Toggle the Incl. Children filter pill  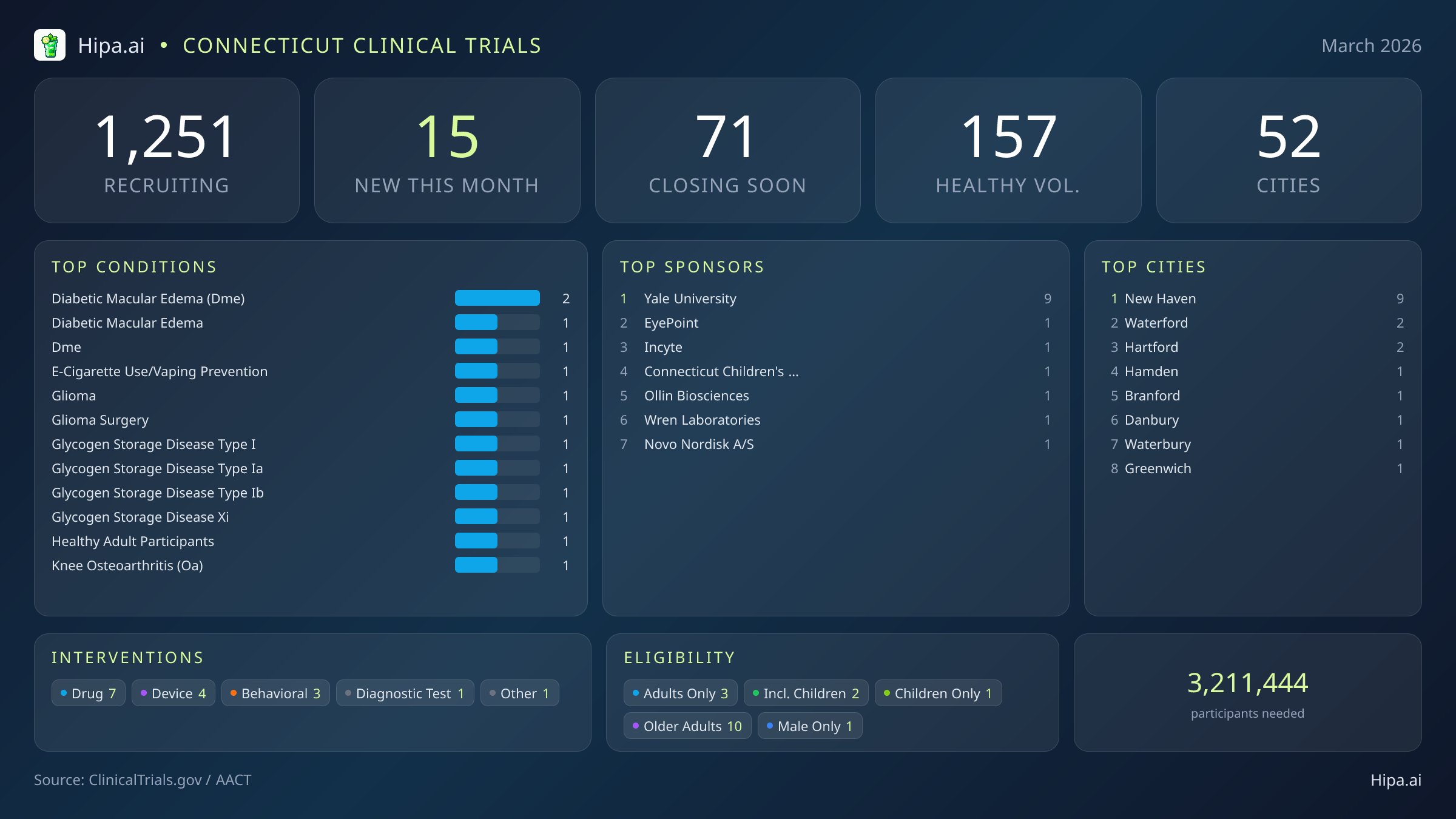[x=806, y=693]
